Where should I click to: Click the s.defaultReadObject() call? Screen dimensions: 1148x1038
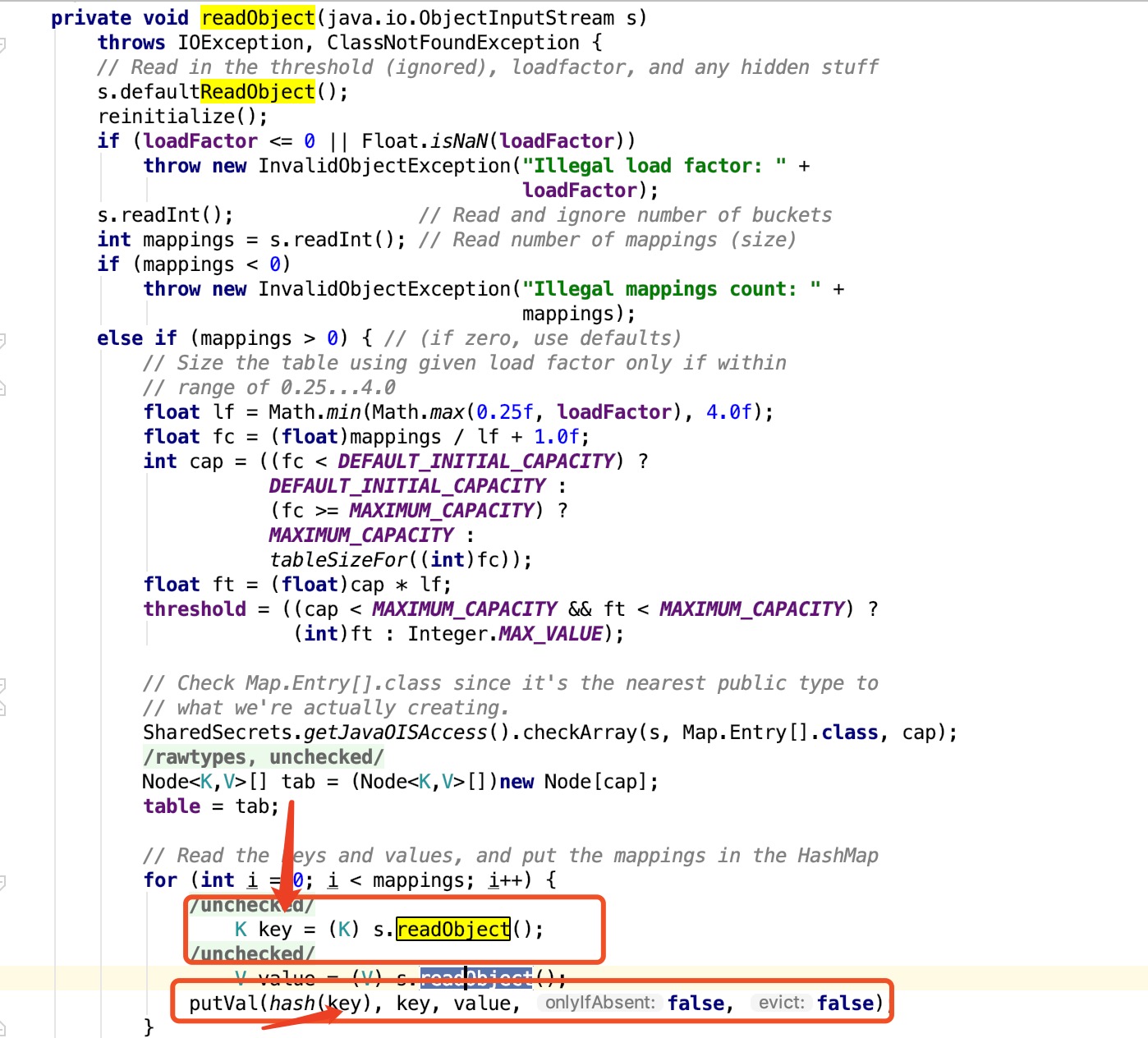point(222,92)
